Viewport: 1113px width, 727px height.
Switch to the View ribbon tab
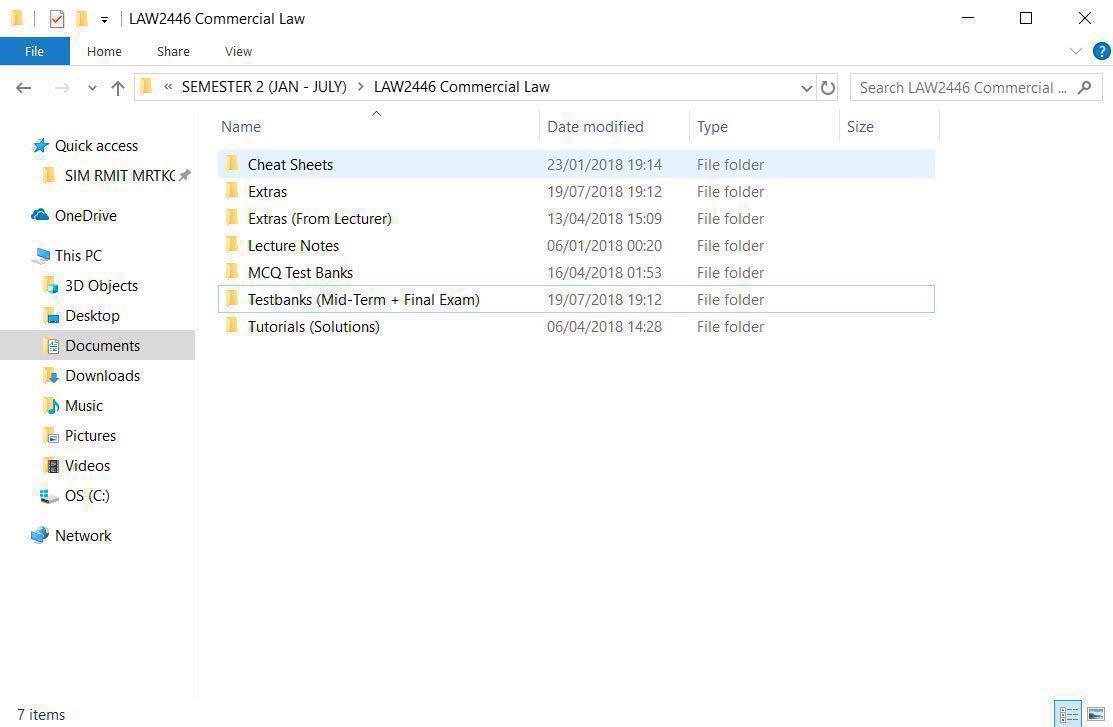click(238, 51)
